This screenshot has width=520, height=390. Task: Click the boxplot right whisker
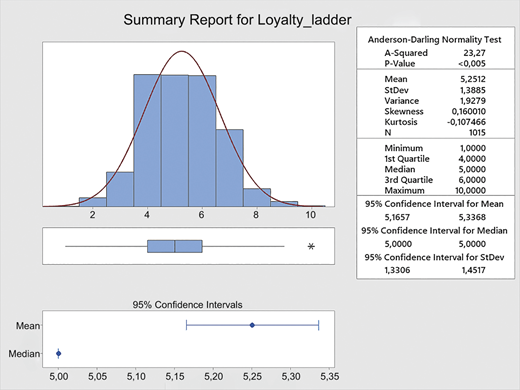tap(243, 246)
